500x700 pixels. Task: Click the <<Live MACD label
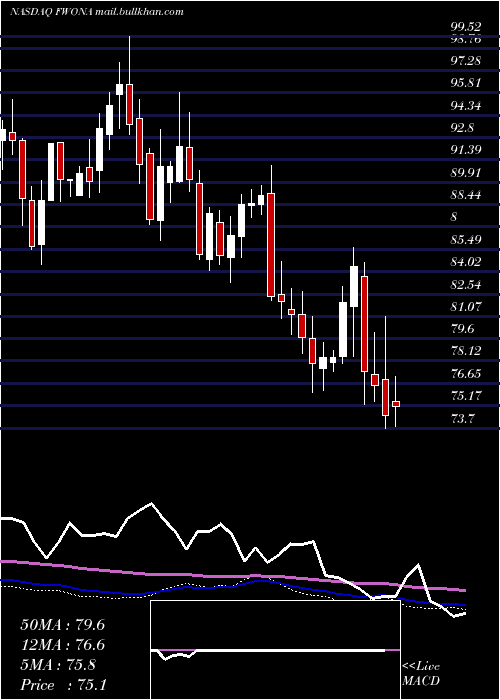coord(421,674)
